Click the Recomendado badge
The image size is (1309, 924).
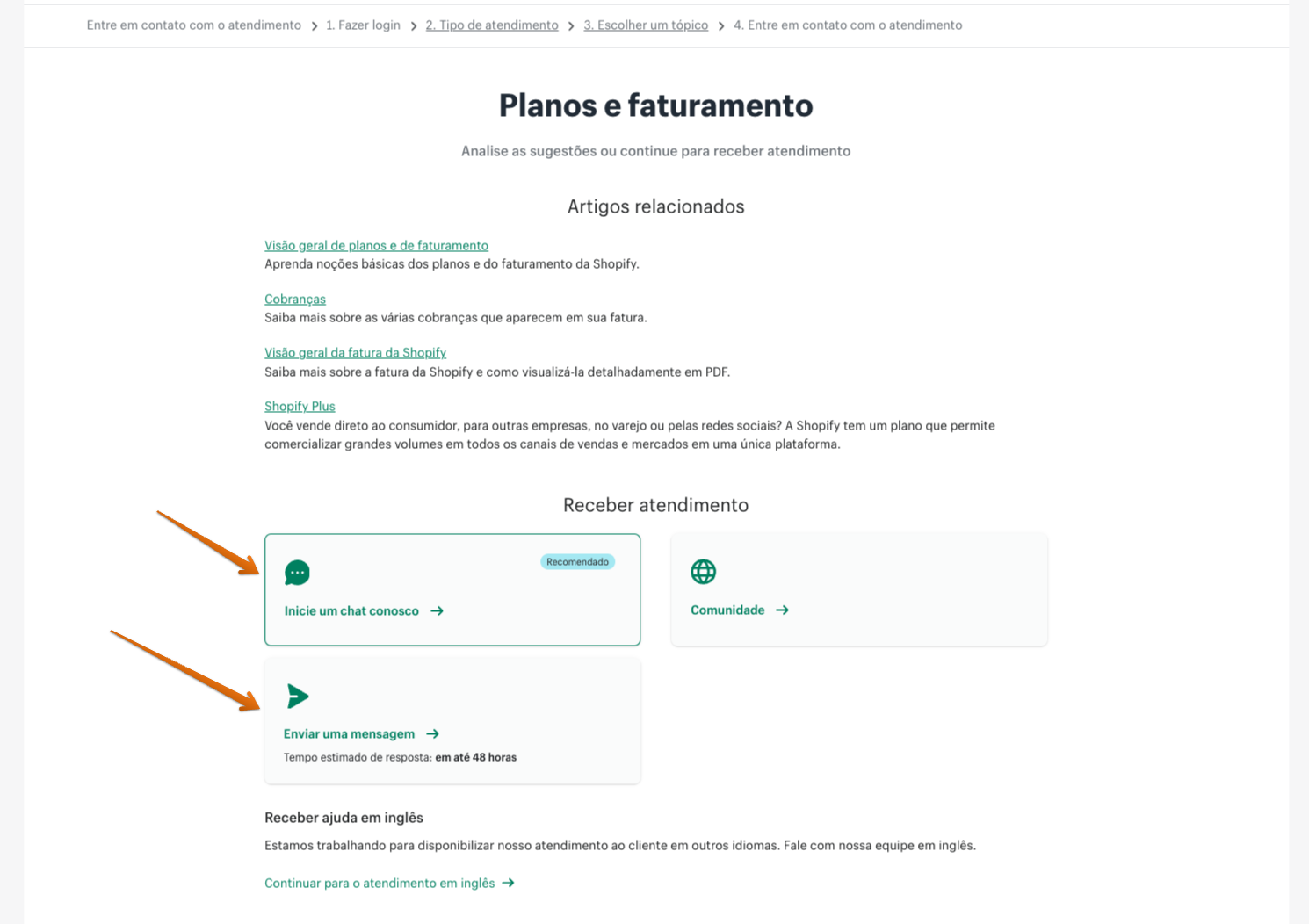[x=577, y=562]
